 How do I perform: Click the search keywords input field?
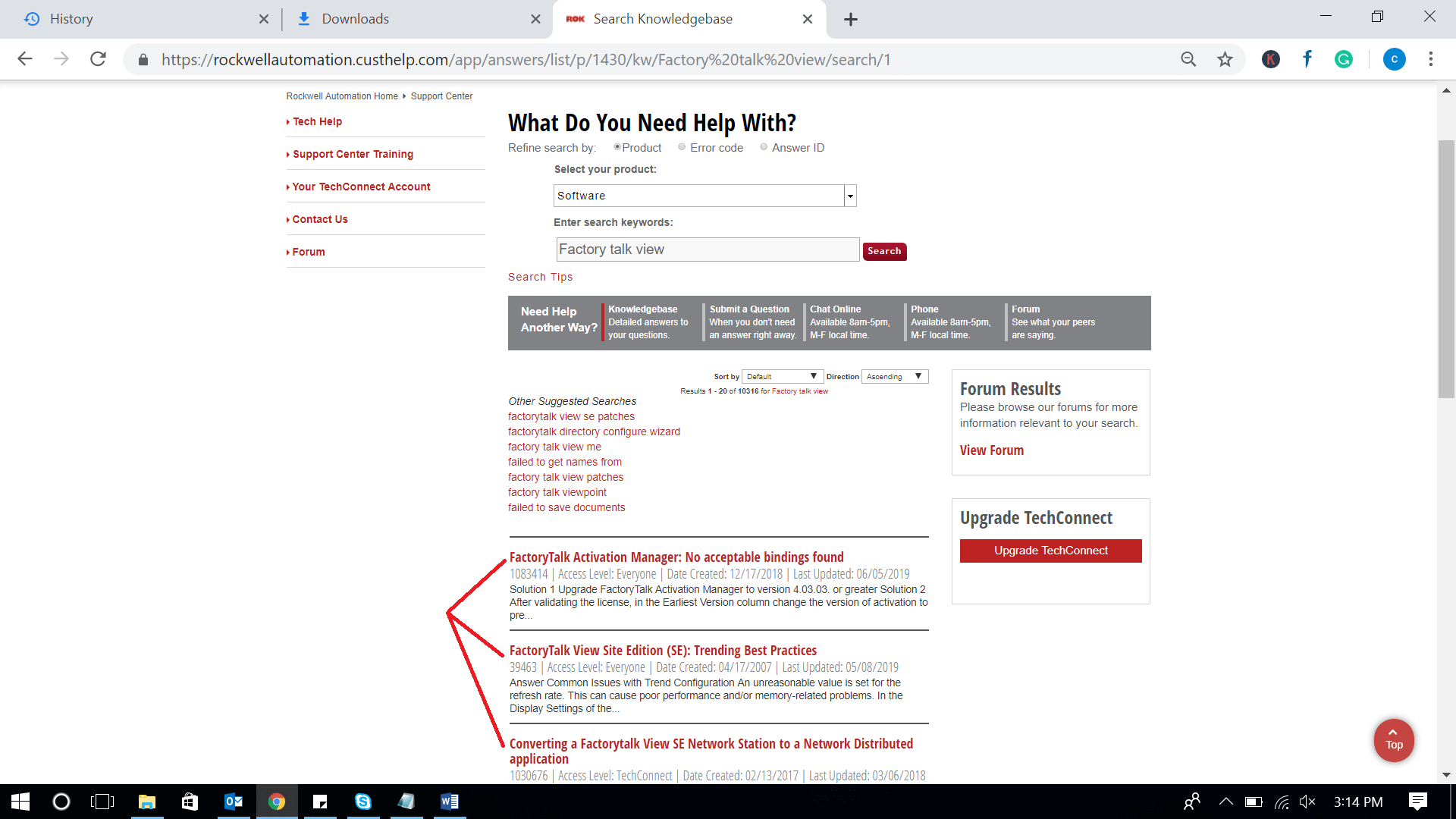[x=707, y=249]
